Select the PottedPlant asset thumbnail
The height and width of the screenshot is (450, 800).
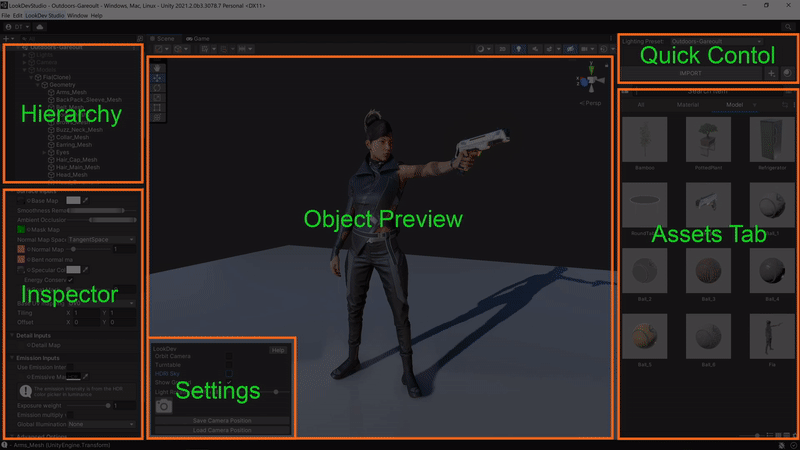tap(708, 139)
